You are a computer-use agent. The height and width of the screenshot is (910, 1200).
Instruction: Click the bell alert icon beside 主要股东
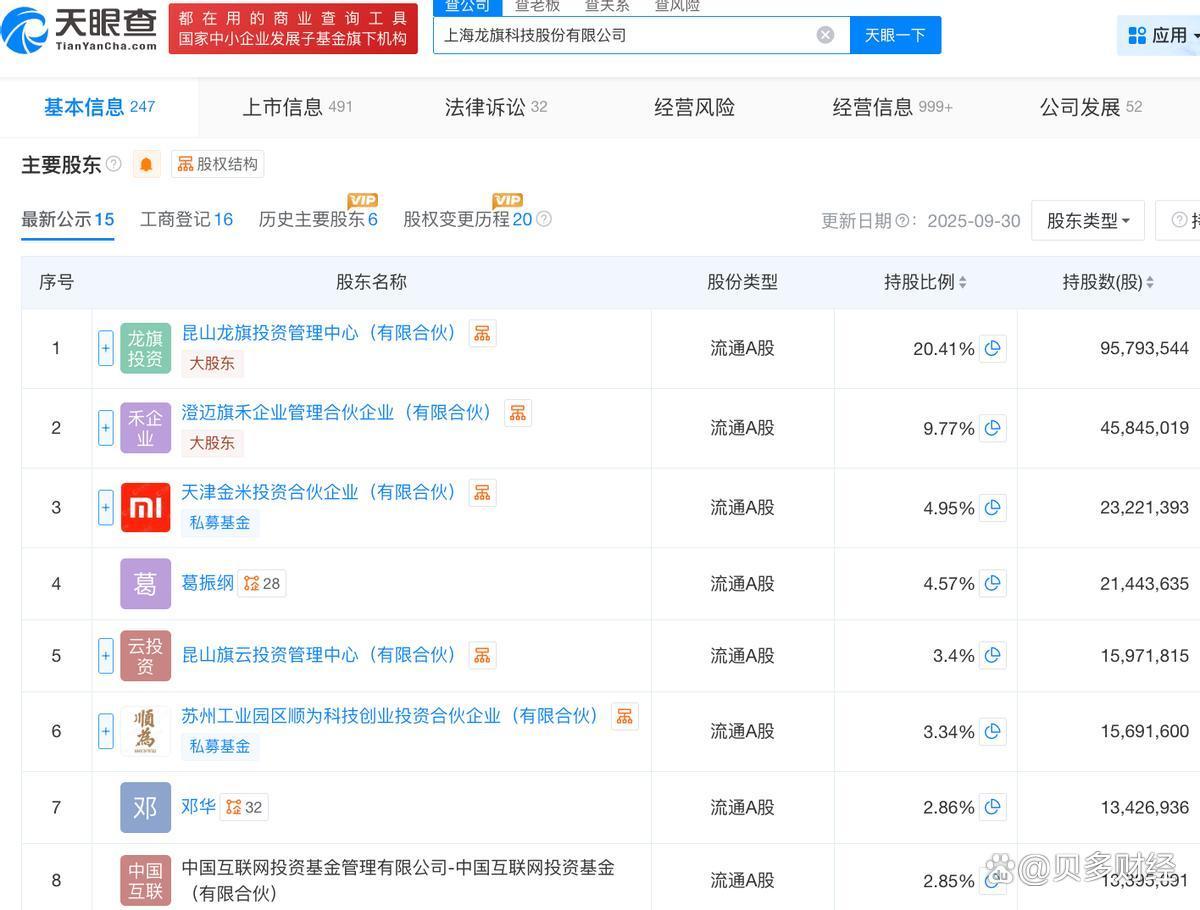pyautogui.click(x=146, y=164)
